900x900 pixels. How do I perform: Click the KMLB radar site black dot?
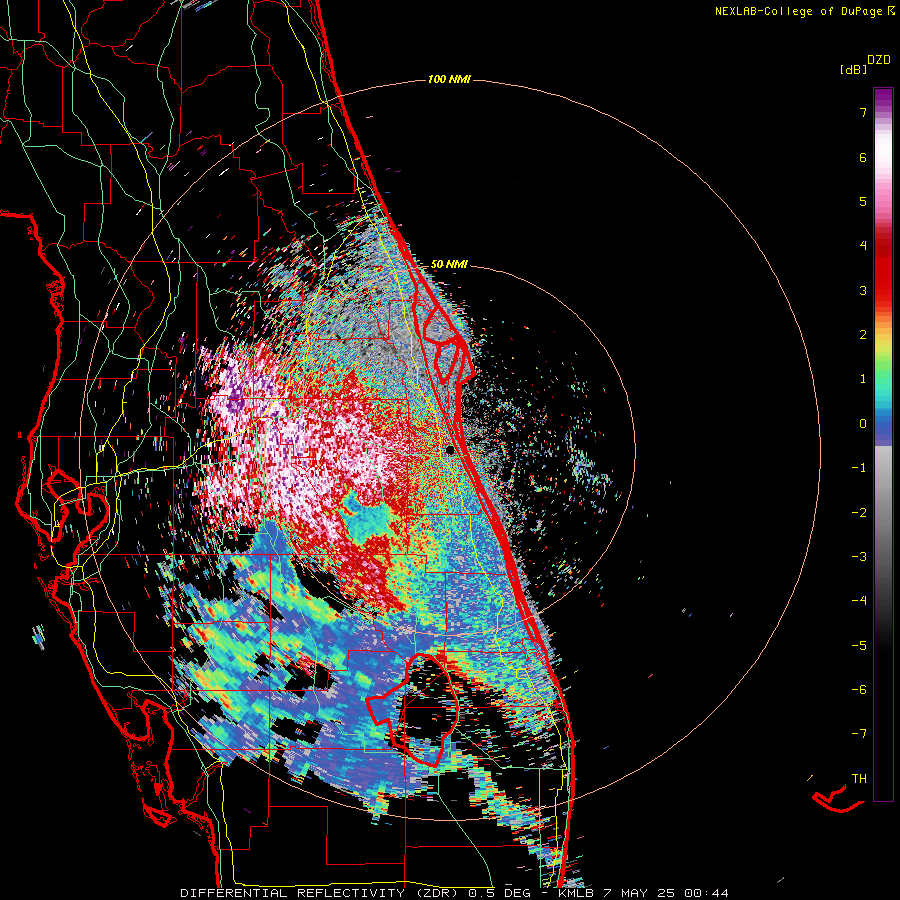point(450,450)
